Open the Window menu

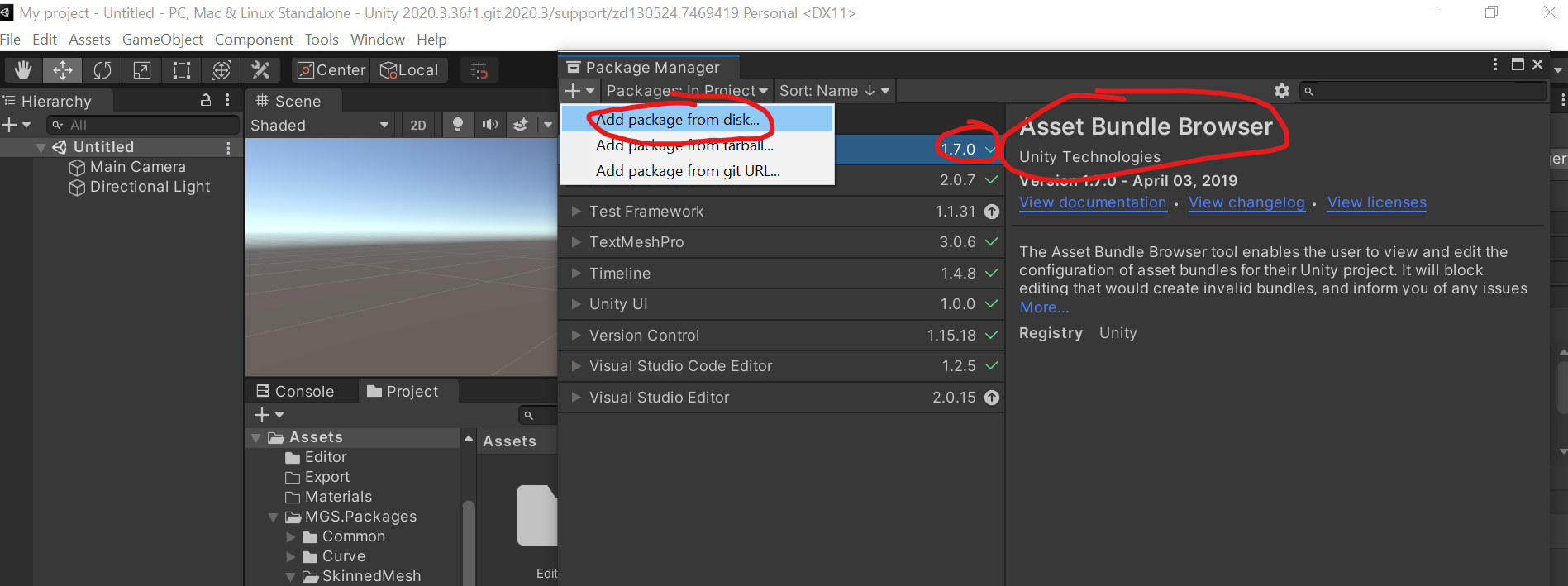click(378, 39)
